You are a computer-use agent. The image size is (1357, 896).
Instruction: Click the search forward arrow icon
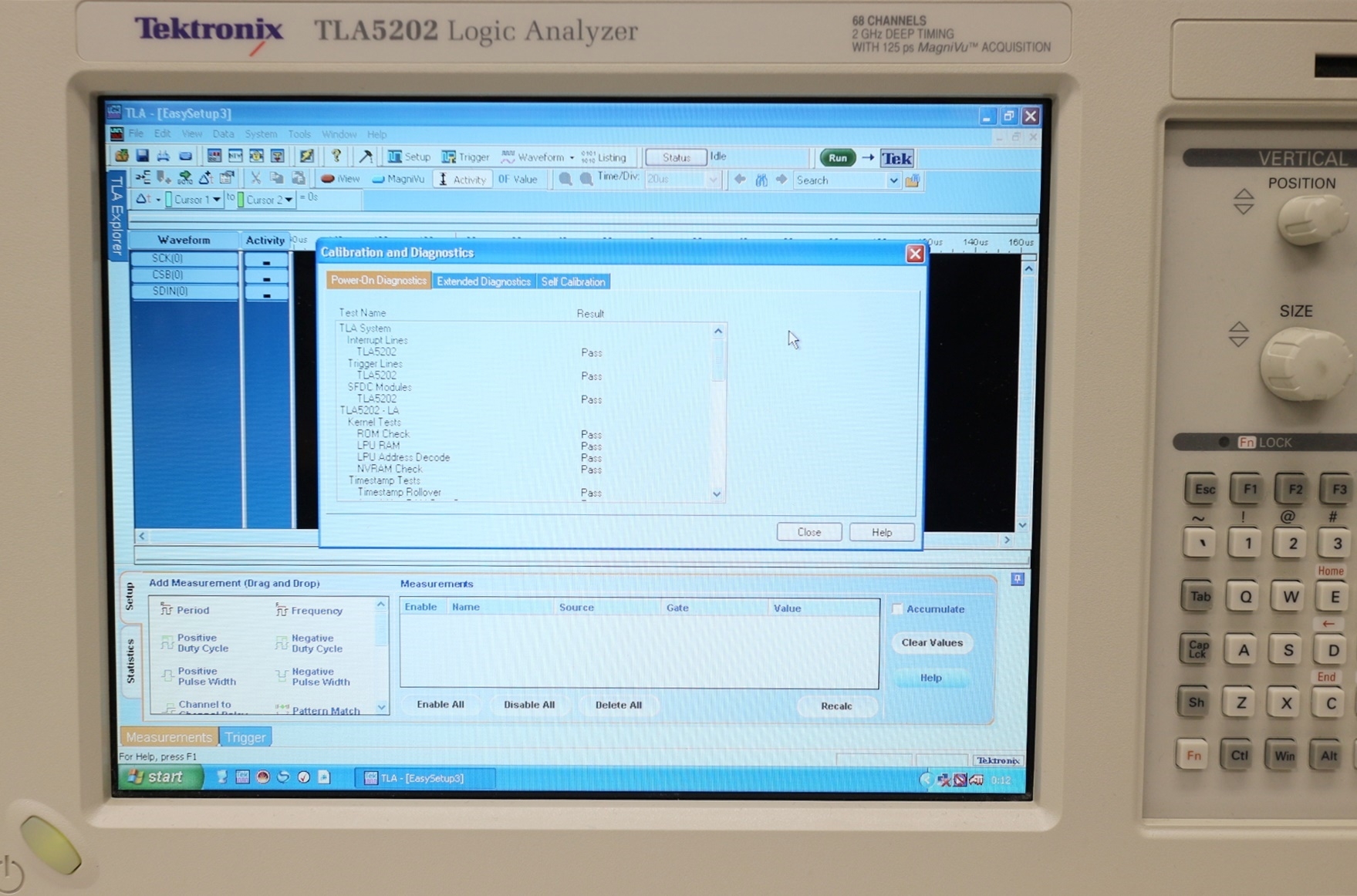[x=781, y=180]
